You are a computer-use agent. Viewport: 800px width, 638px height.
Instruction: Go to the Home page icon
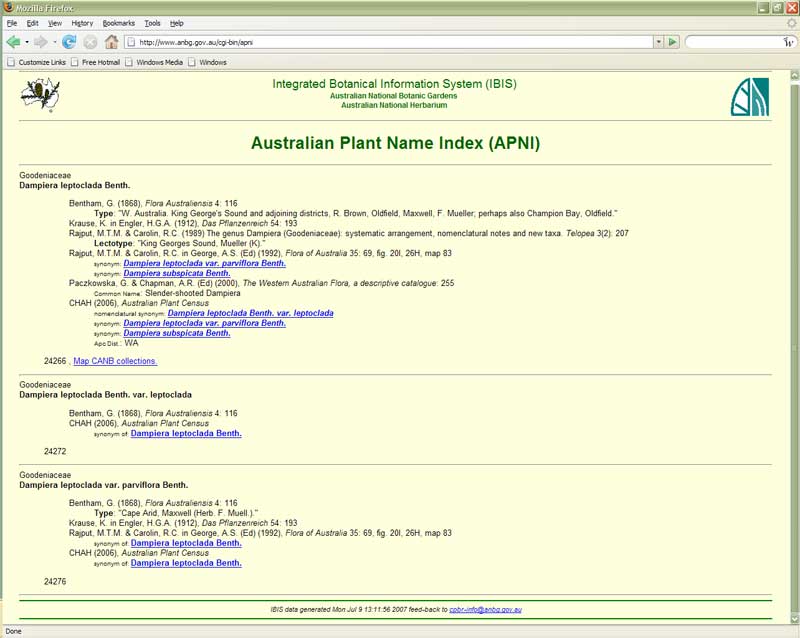pyautogui.click(x=111, y=42)
